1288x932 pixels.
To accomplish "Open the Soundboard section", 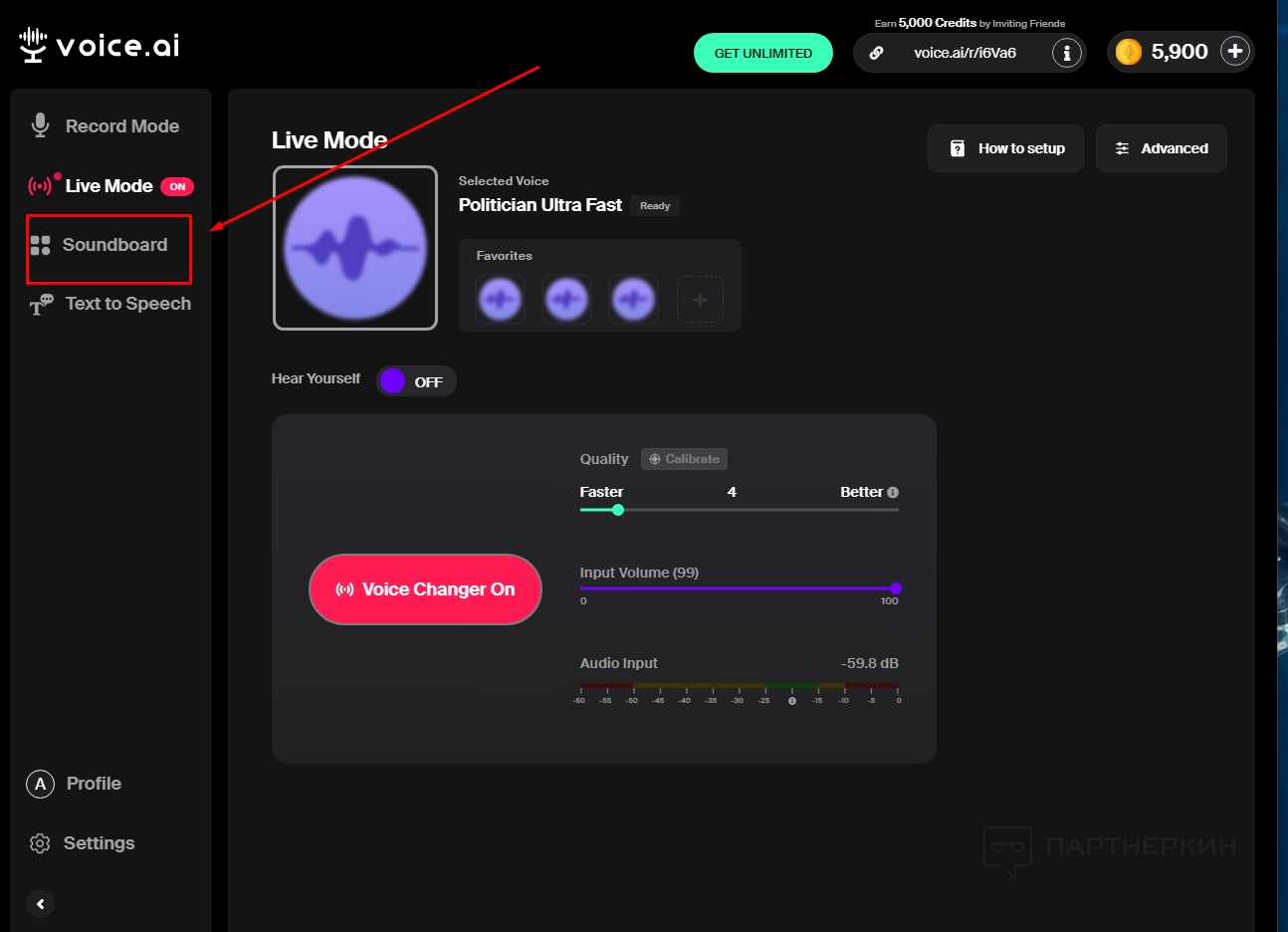I will [100, 245].
